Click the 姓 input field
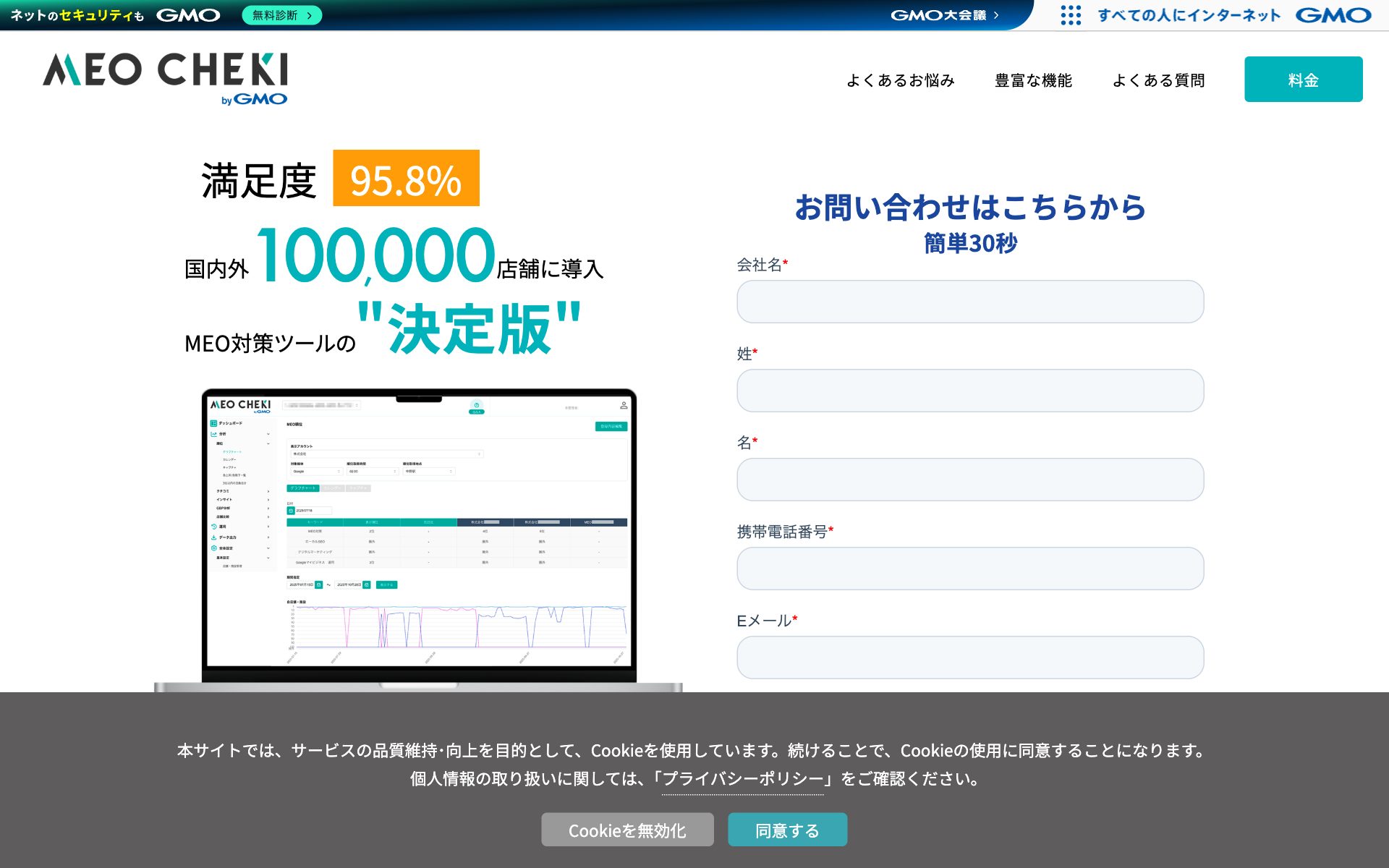The image size is (1389, 868). click(970, 391)
